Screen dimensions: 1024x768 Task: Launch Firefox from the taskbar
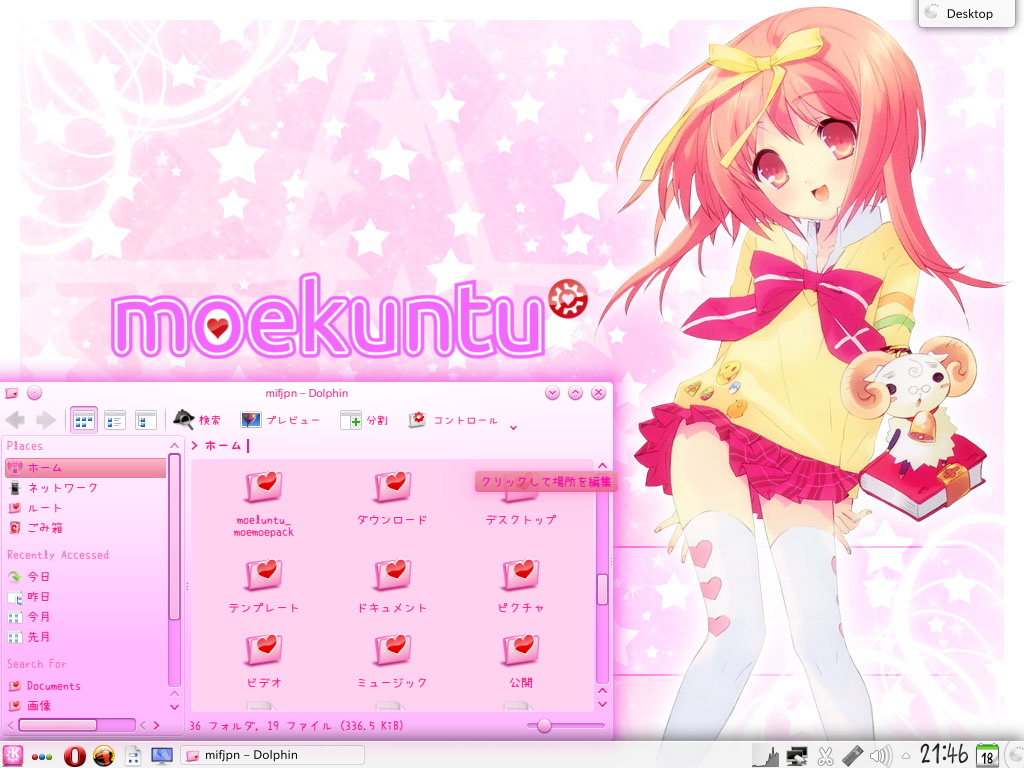[103, 756]
